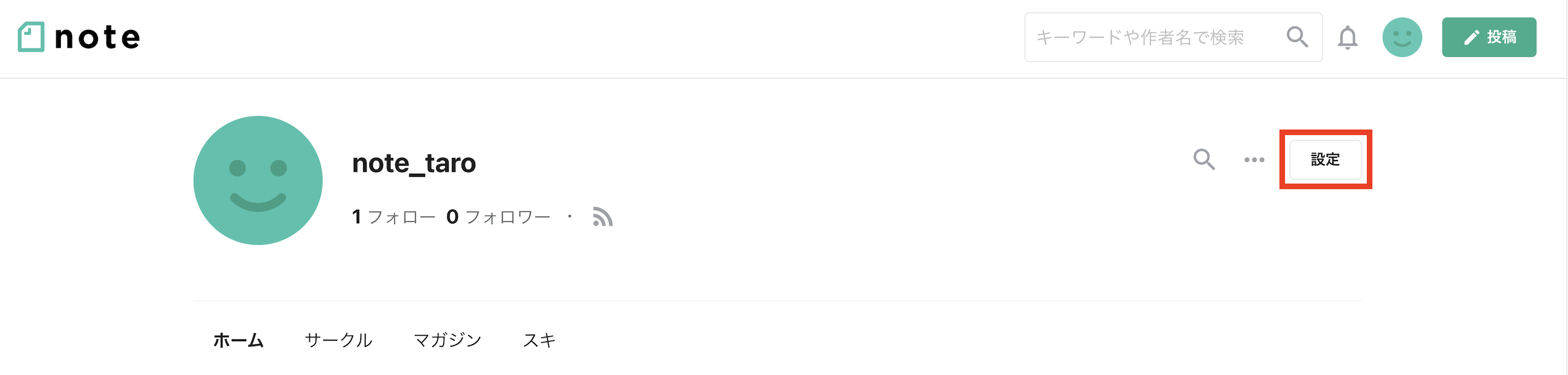
Task: Select the スキ tab
Action: pos(539,340)
